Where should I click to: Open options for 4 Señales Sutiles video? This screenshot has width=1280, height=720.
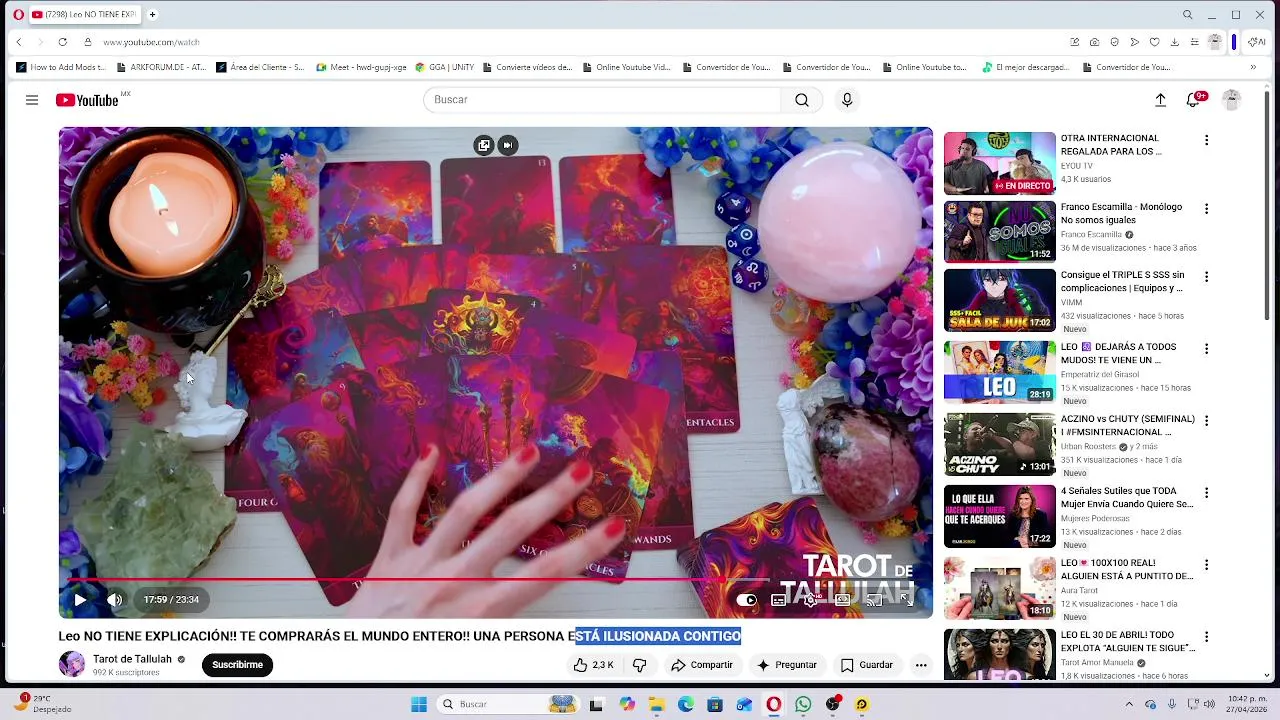pyautogui.click(x=1206, y=493)
